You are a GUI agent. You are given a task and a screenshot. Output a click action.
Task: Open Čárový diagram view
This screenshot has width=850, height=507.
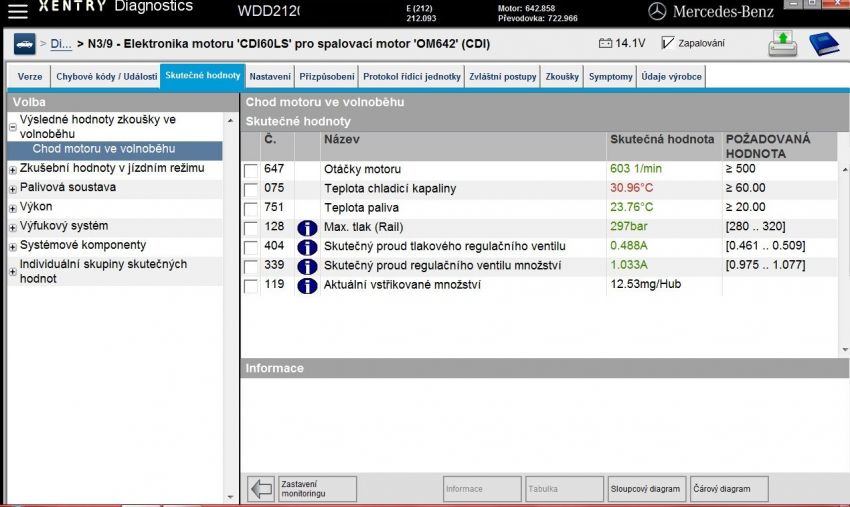729,489
